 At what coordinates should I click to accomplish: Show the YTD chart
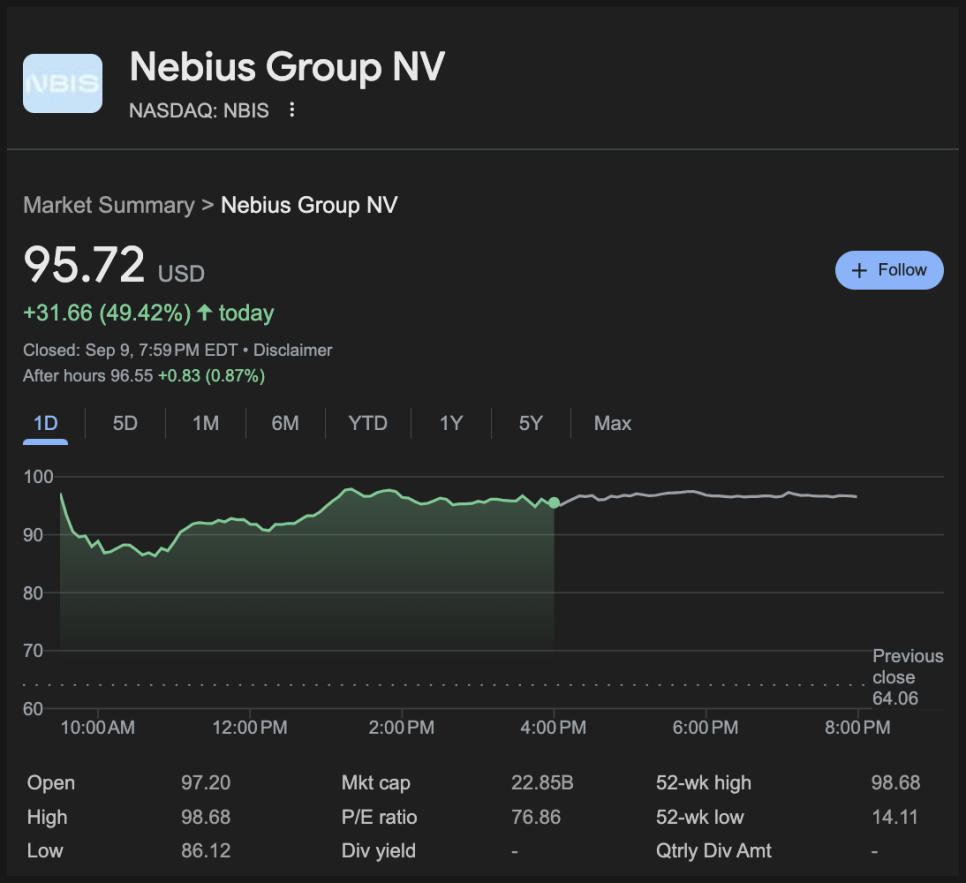368,423
